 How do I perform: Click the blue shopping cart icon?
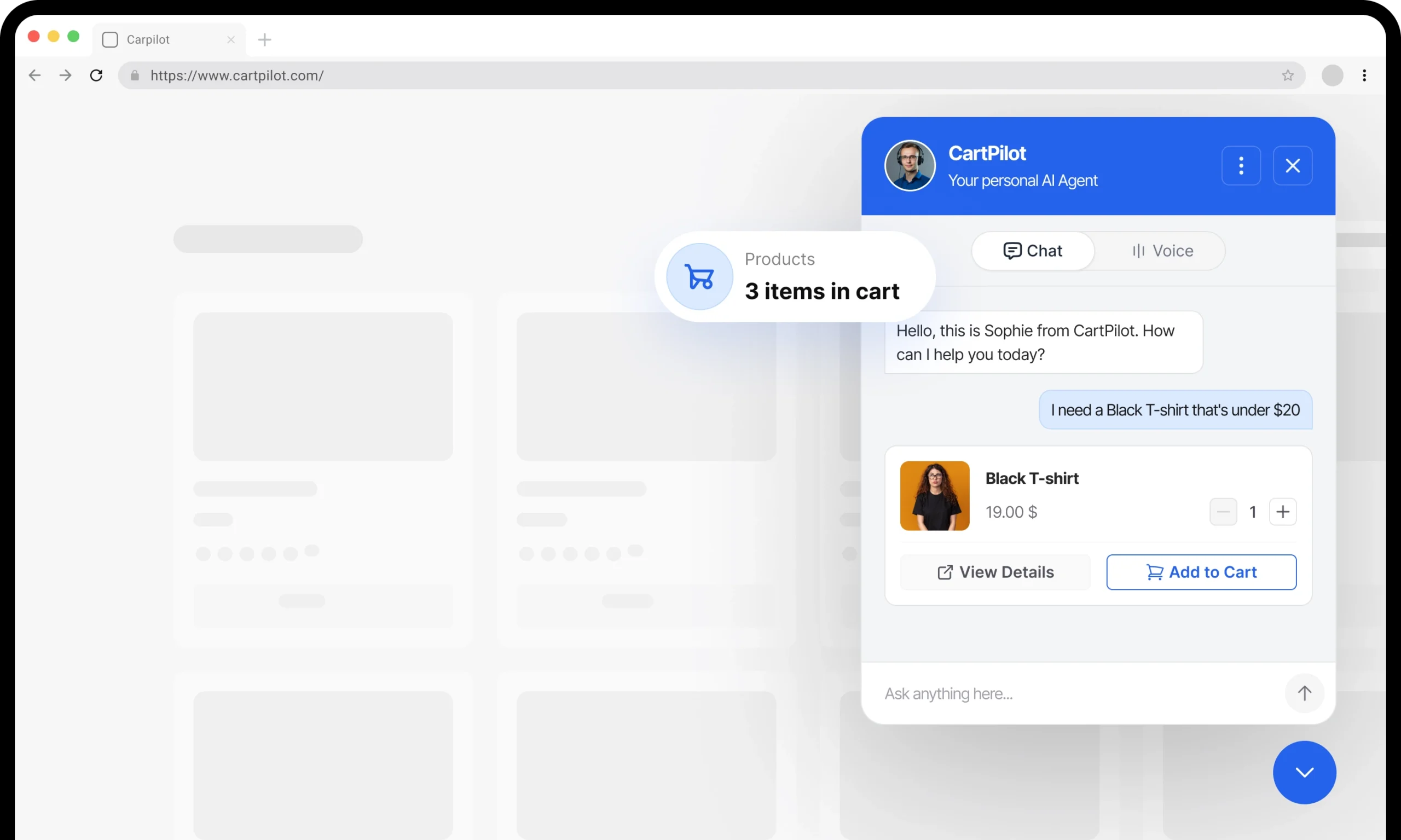[x=699, y=277]
